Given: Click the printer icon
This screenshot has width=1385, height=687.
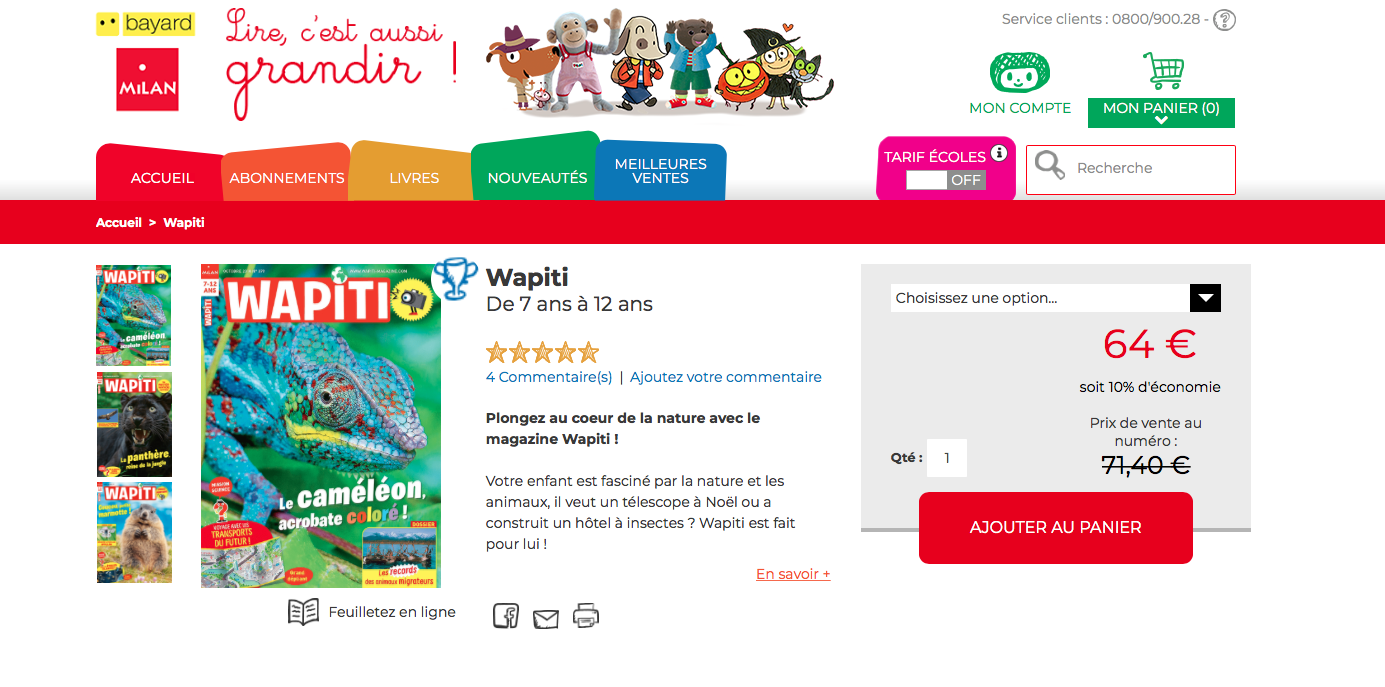Looking at the screenshot, I should [586, 616].
